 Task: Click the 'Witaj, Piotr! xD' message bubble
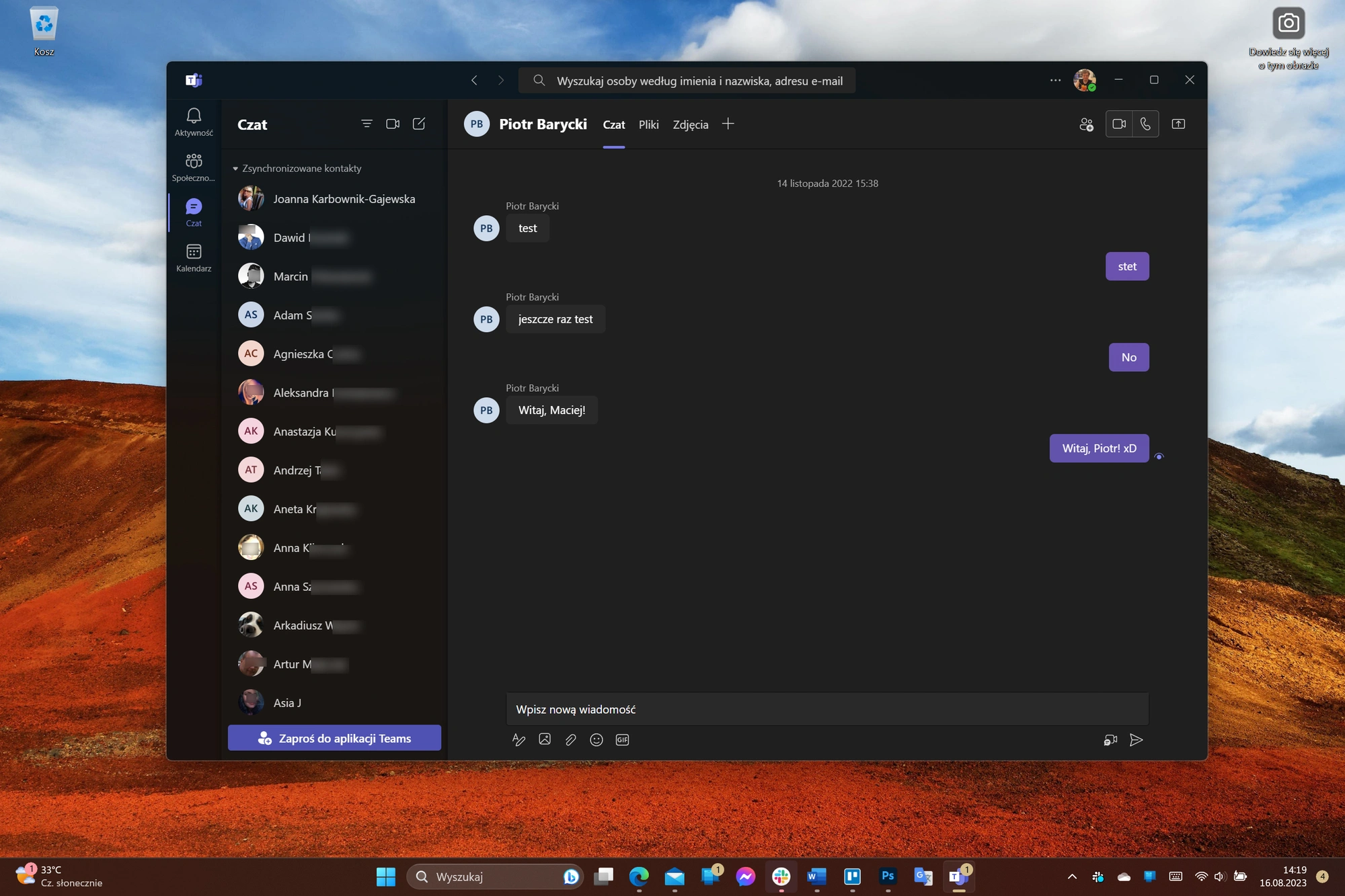tap(1099, 448)
